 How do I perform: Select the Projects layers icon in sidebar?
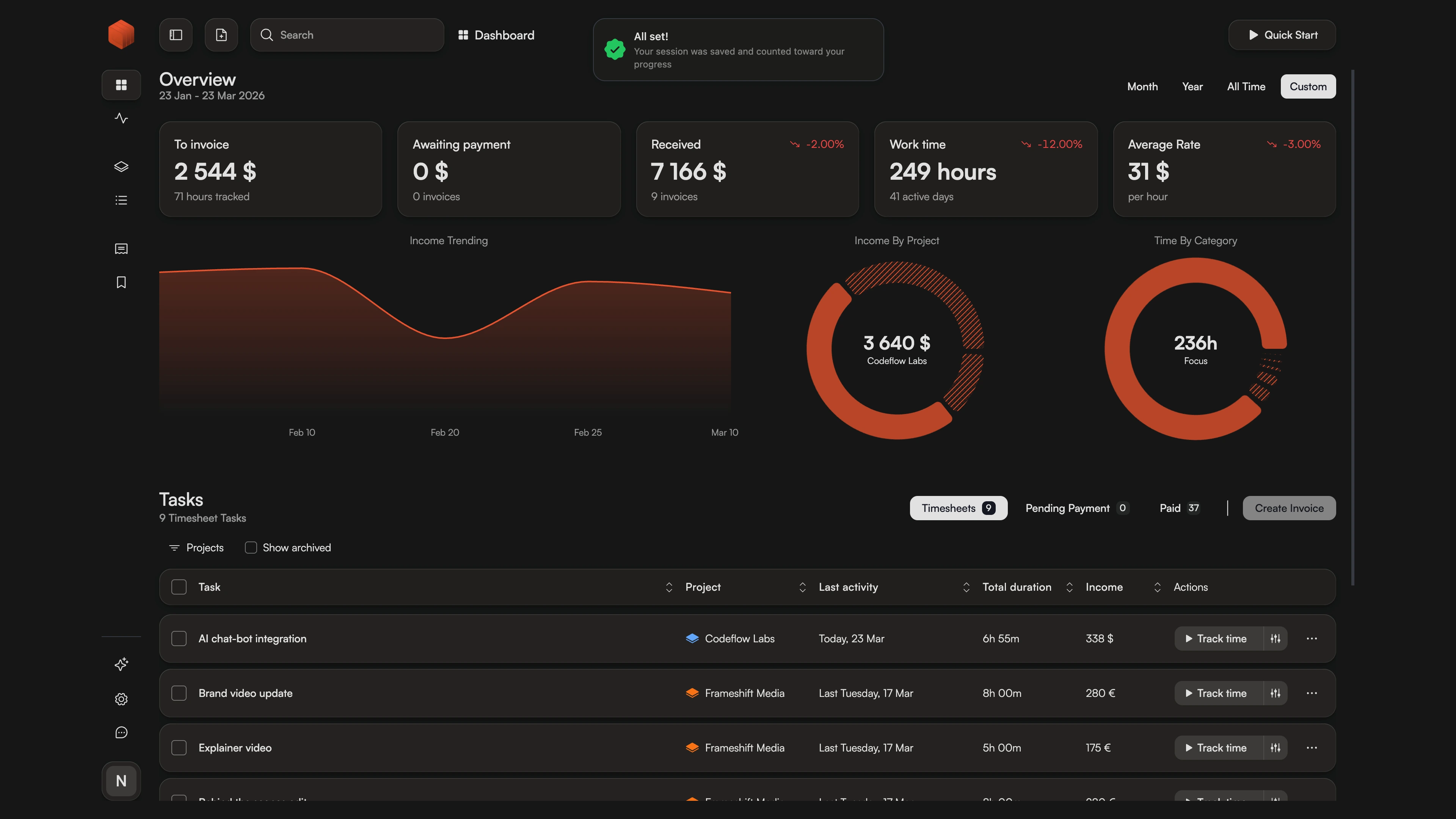(x=121, y=166)
